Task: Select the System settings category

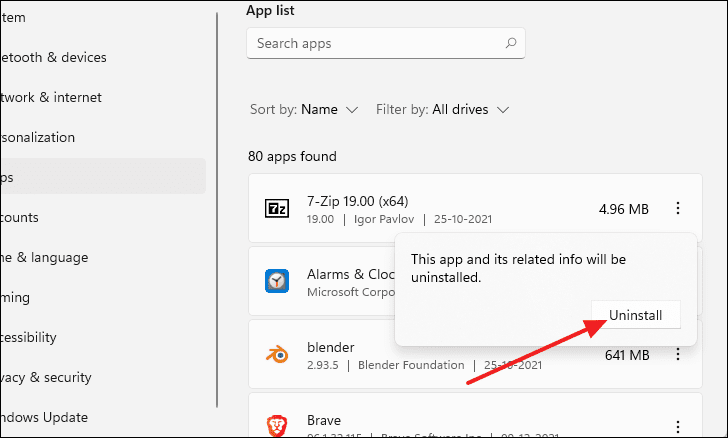Action: (13, 18)
